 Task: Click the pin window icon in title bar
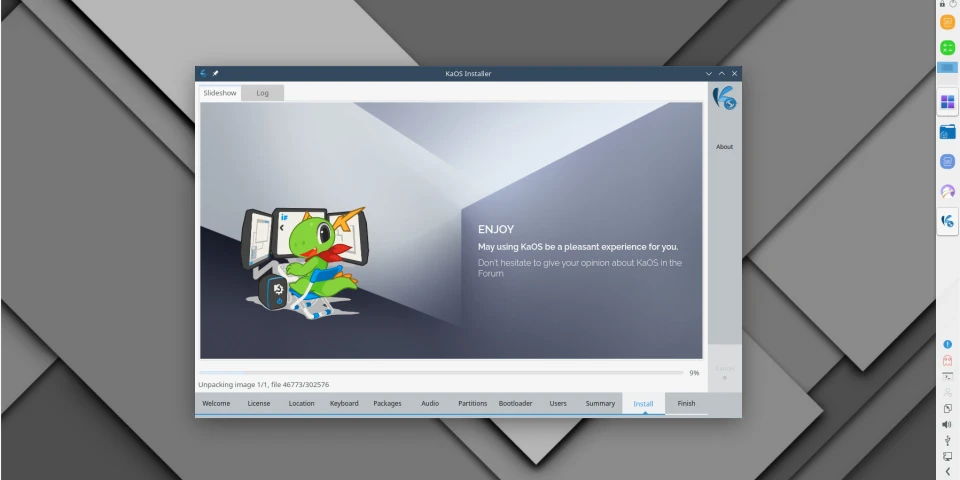(215, 73)
